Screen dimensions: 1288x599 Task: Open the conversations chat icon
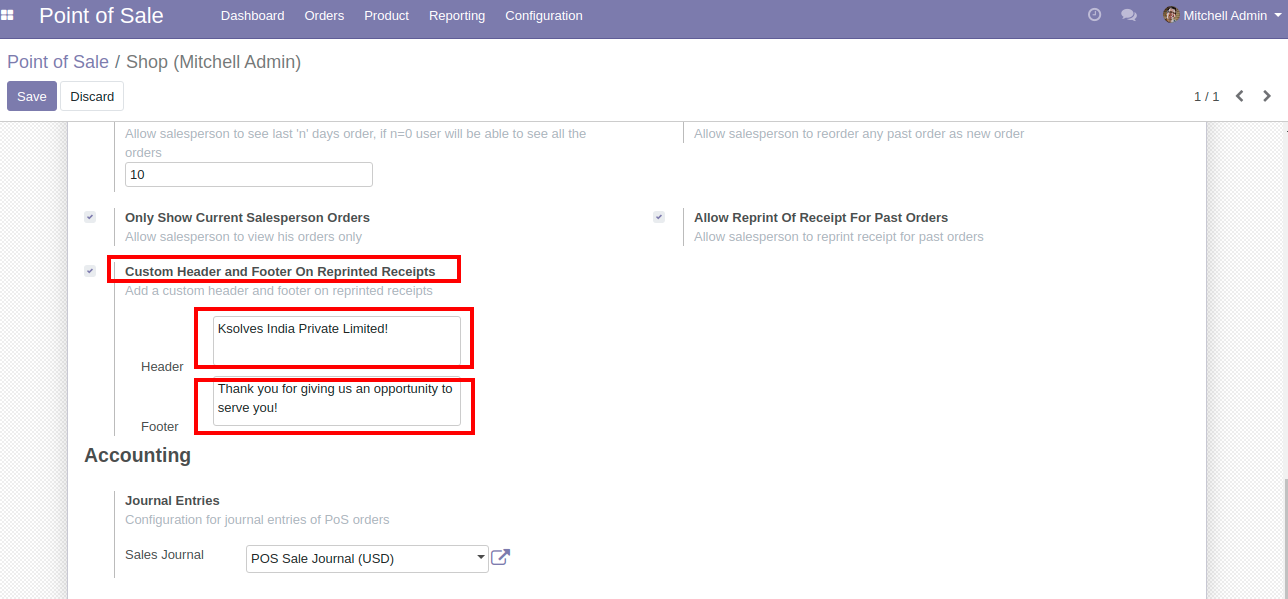pyautogui.click(x=1129, y=15)
